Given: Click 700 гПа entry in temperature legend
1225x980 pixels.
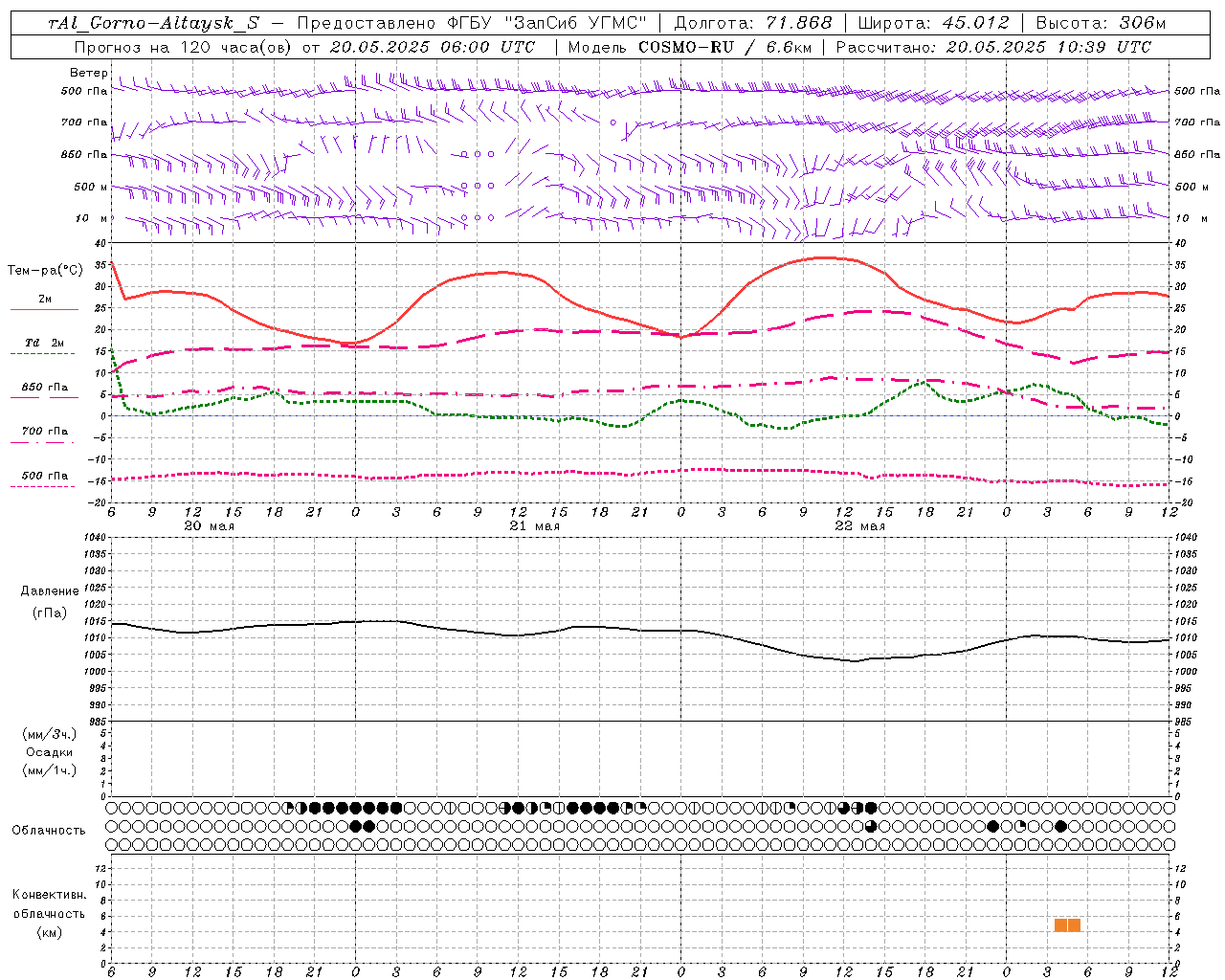Looking at the screenshot, I should (x=45, y=431).
